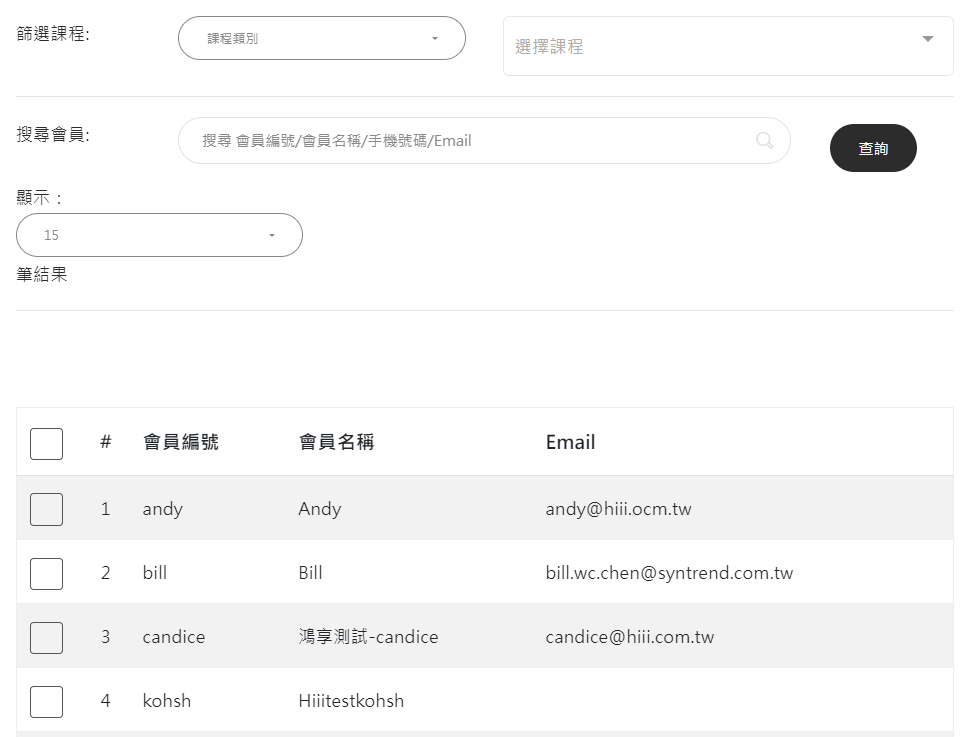This screenshot has width=971, height=737.
Task: Select member name 鴻享測試-candice
Action: coord(368,637)
